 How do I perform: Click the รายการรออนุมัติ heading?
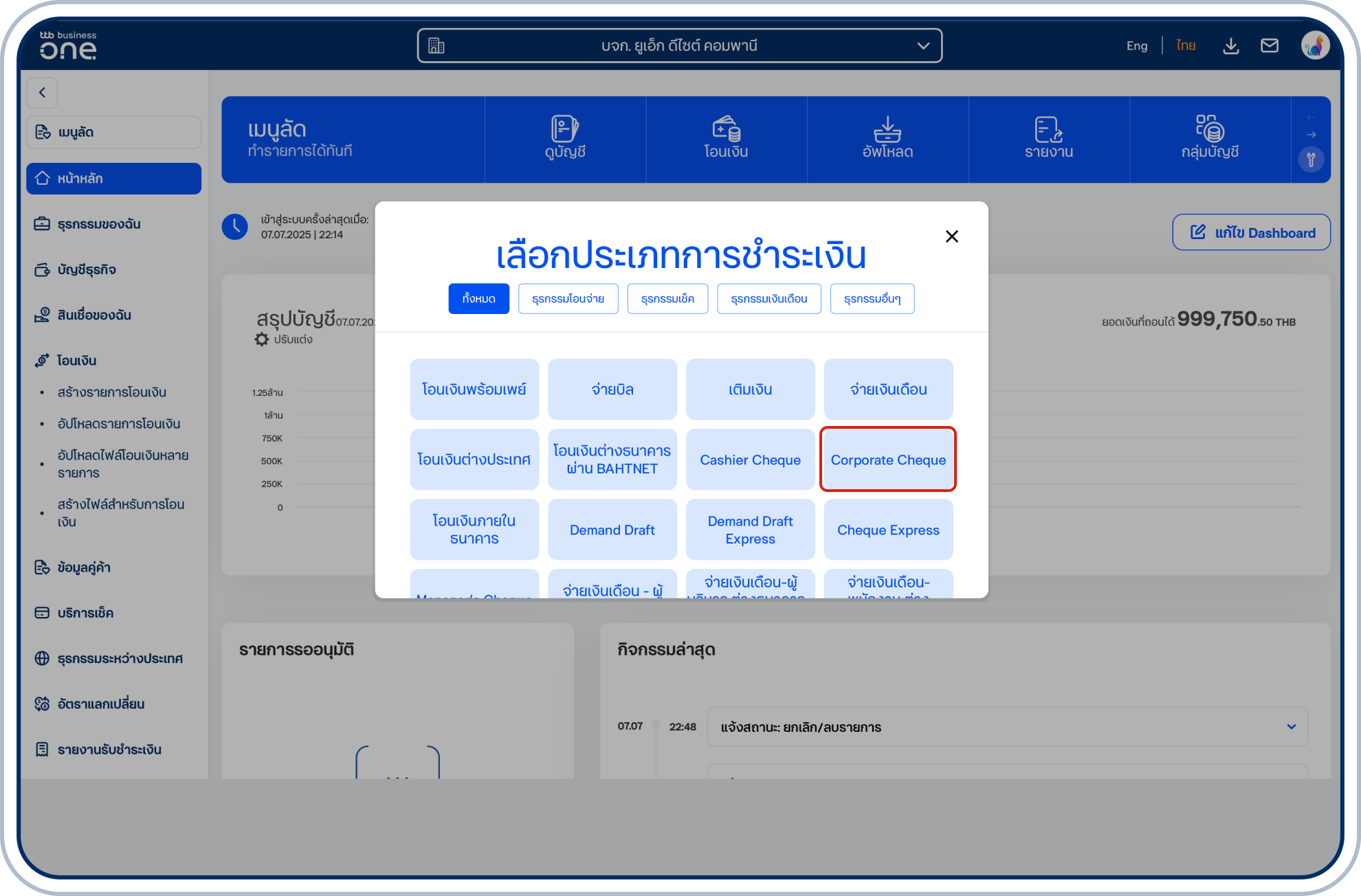point(296,650)
